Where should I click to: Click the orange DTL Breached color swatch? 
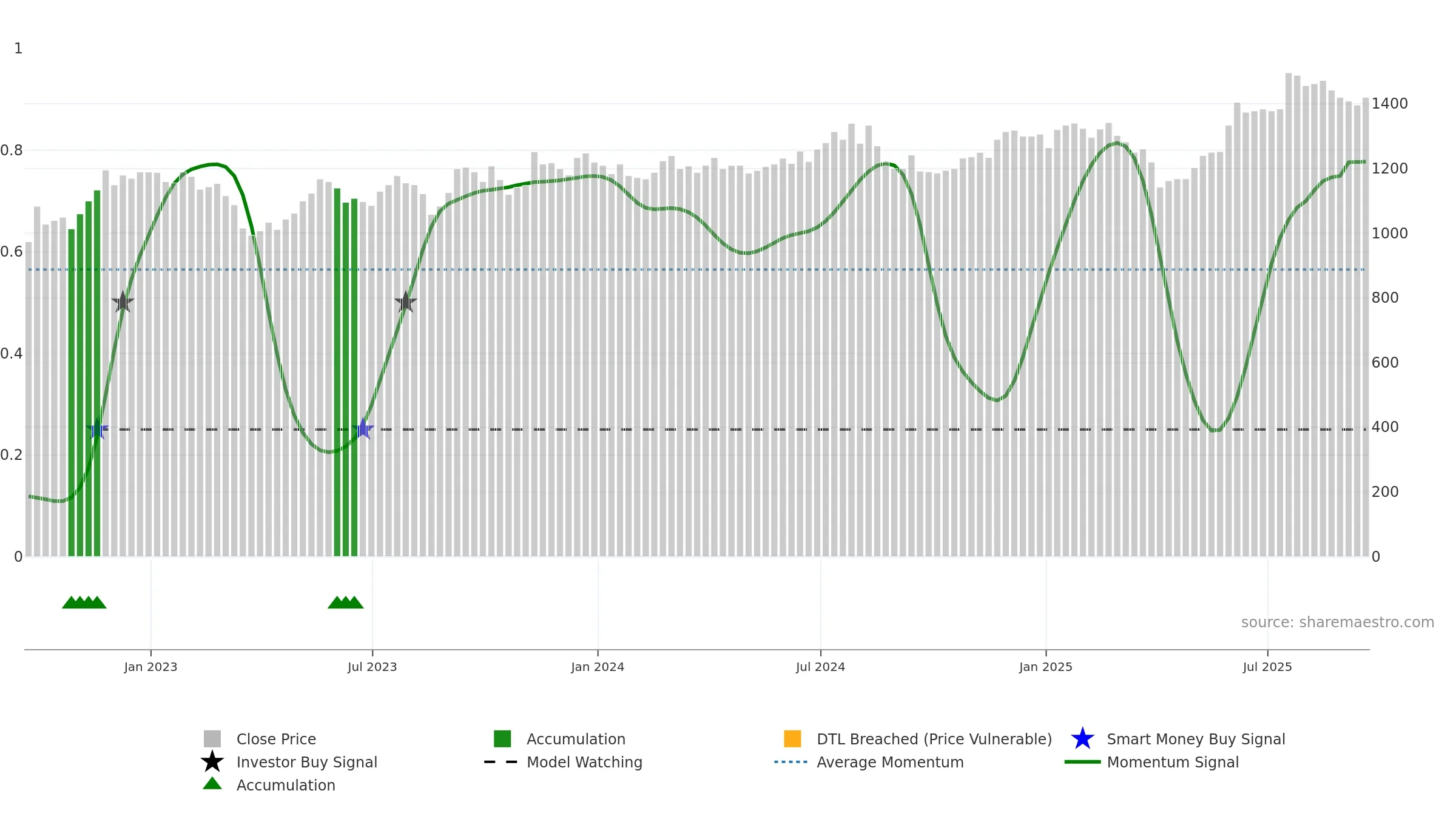click(792, 739)
